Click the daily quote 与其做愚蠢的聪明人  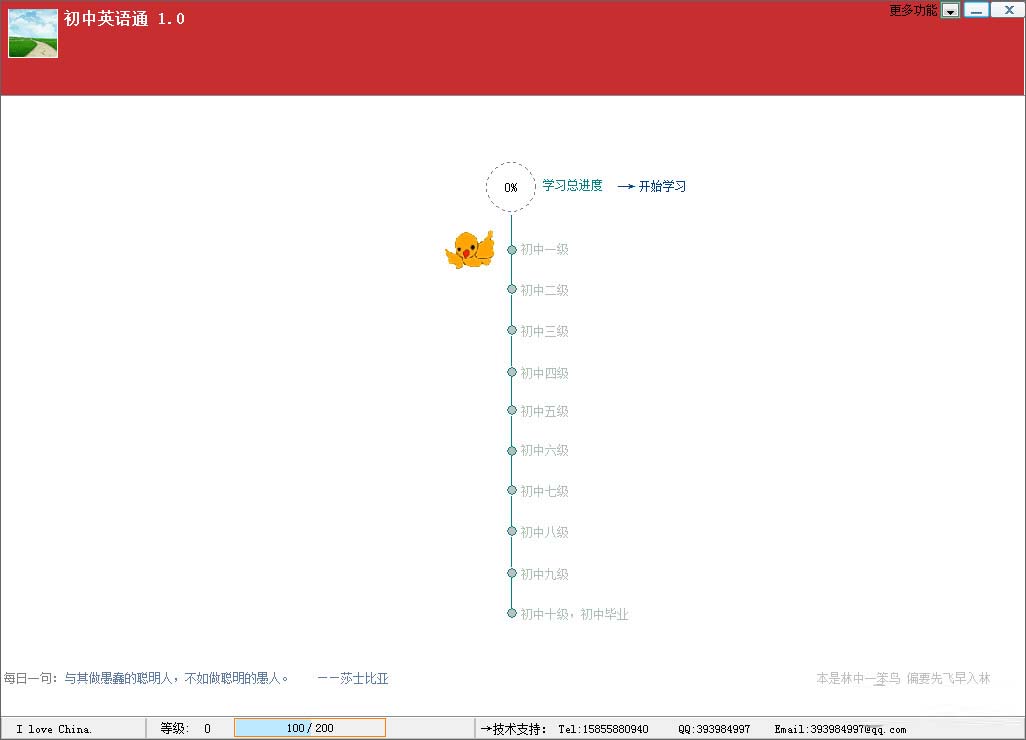[176, 678]
